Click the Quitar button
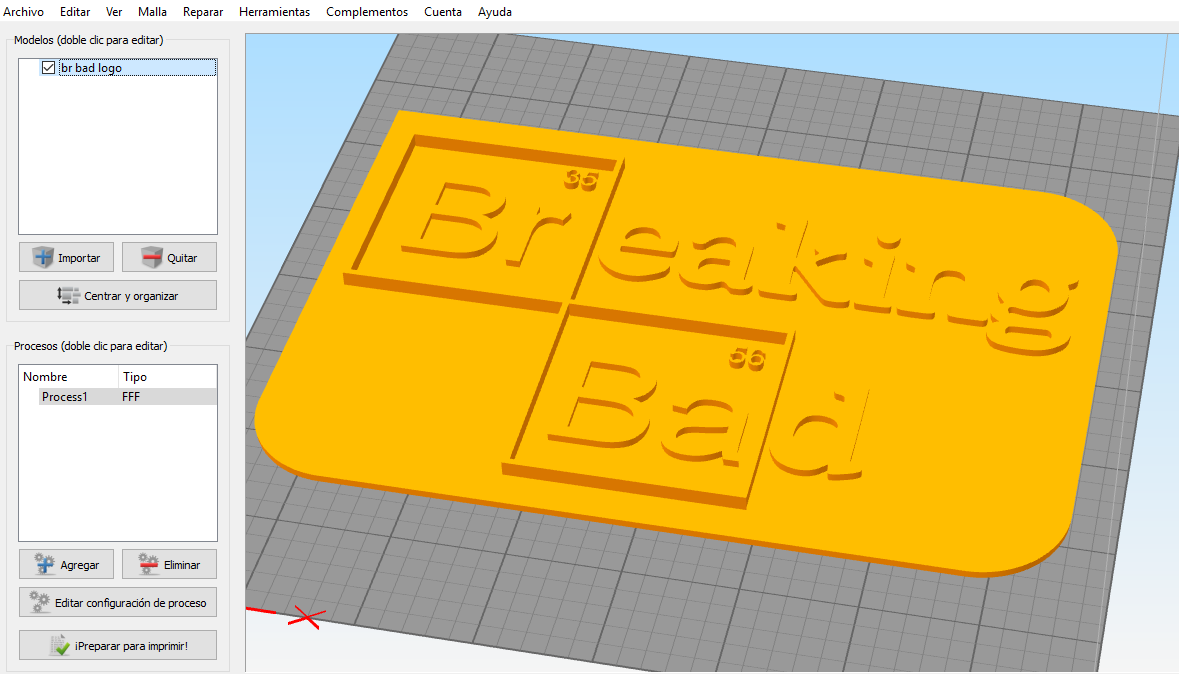Screen dimensions: 1179x674 (169, 257)
